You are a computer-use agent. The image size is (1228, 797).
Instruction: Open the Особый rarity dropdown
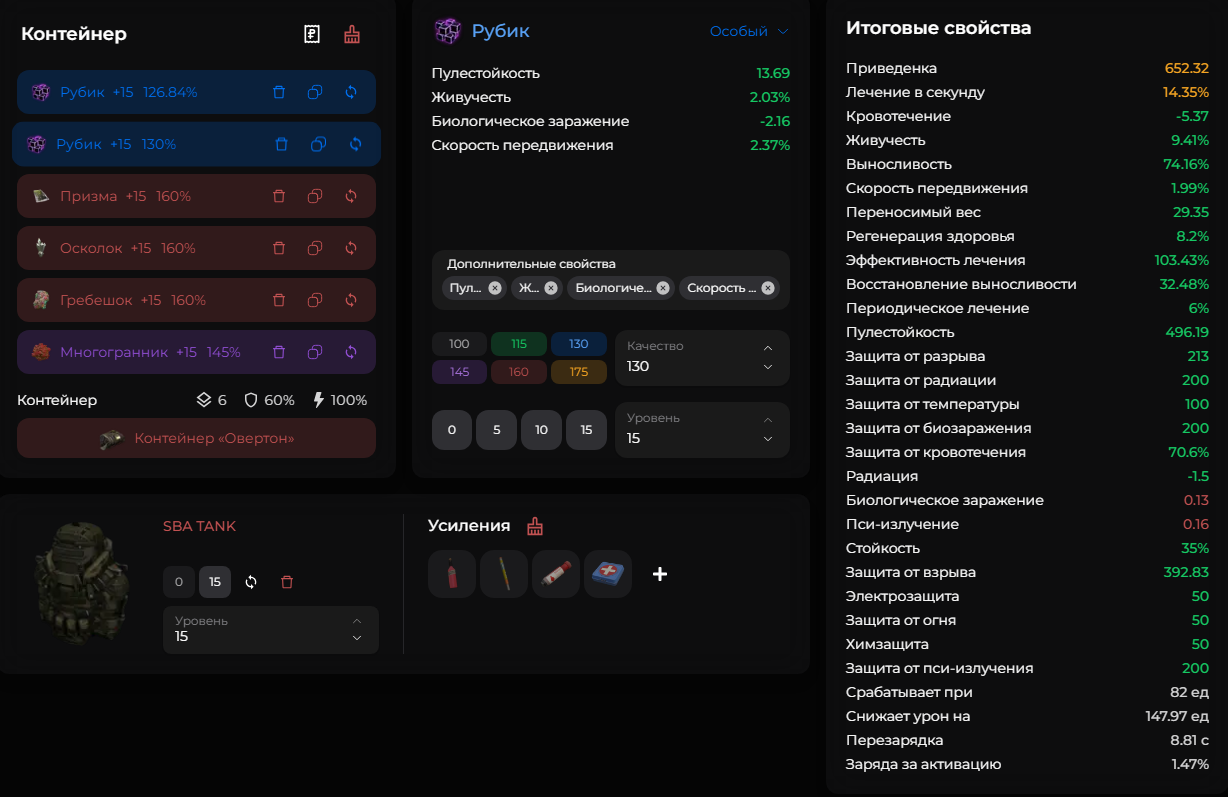pyautogui.click(x=749, y=31)
